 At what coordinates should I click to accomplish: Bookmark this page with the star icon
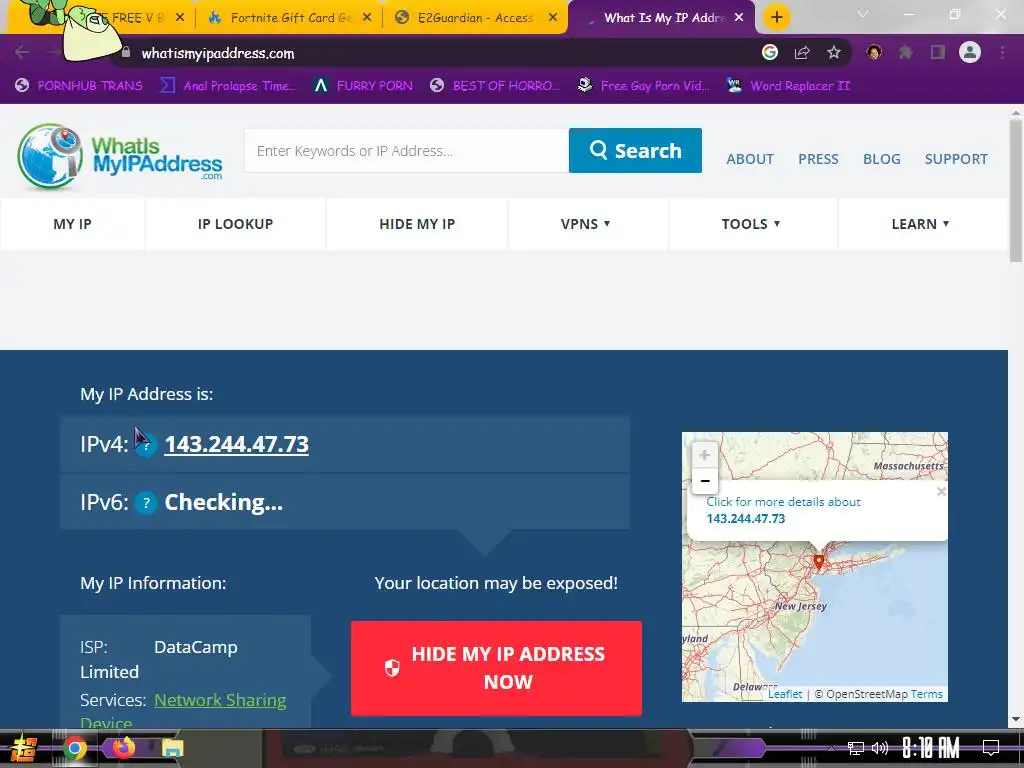tap(833, 52)
